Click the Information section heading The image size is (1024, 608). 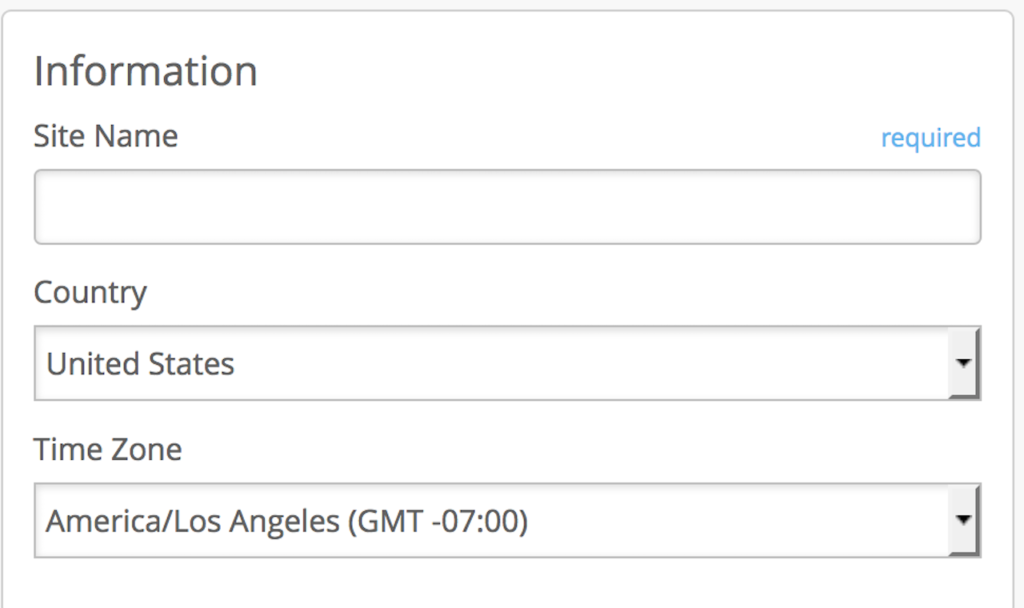(146, 72)
